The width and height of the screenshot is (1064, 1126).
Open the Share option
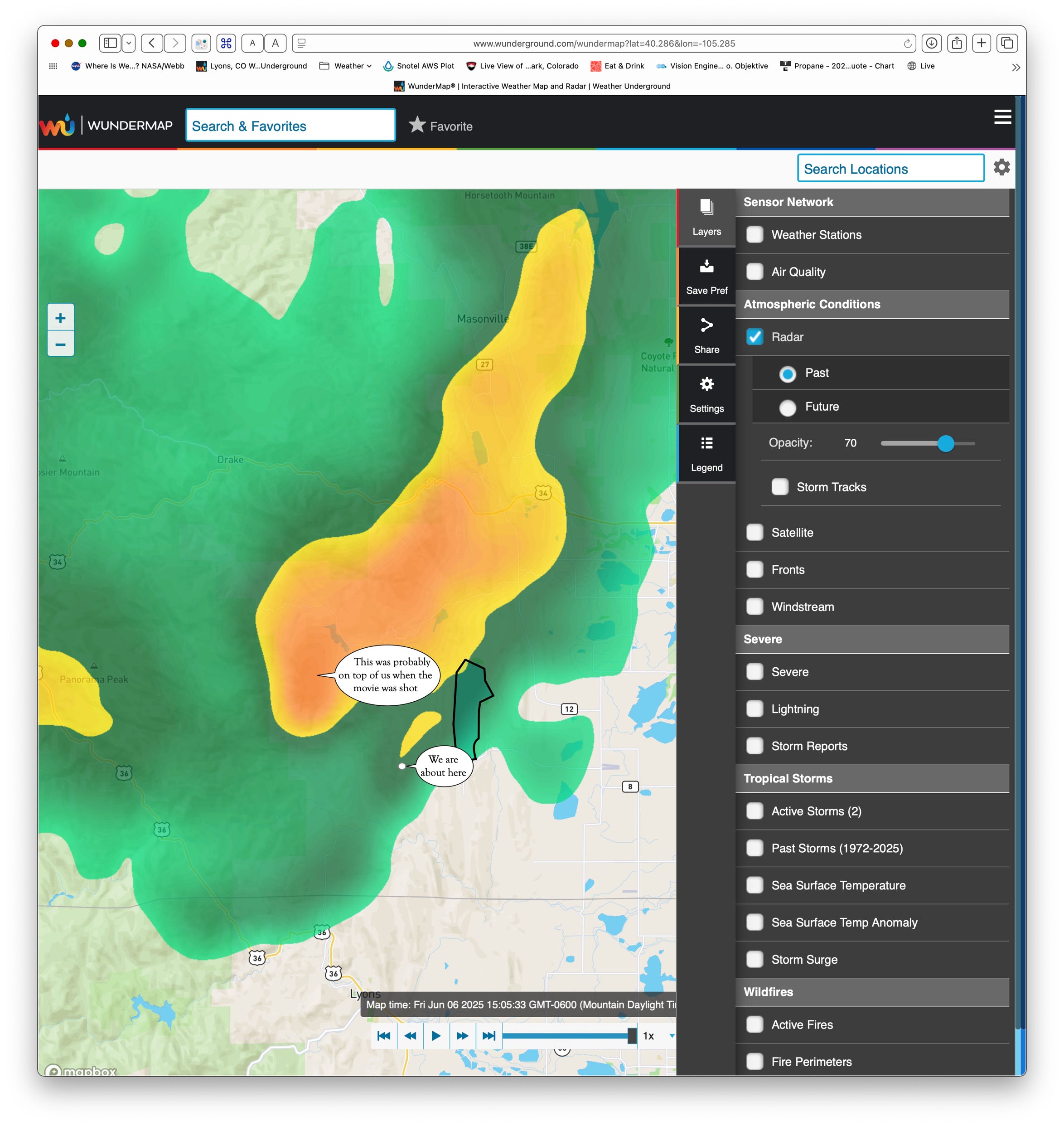(x=706, y=336)
